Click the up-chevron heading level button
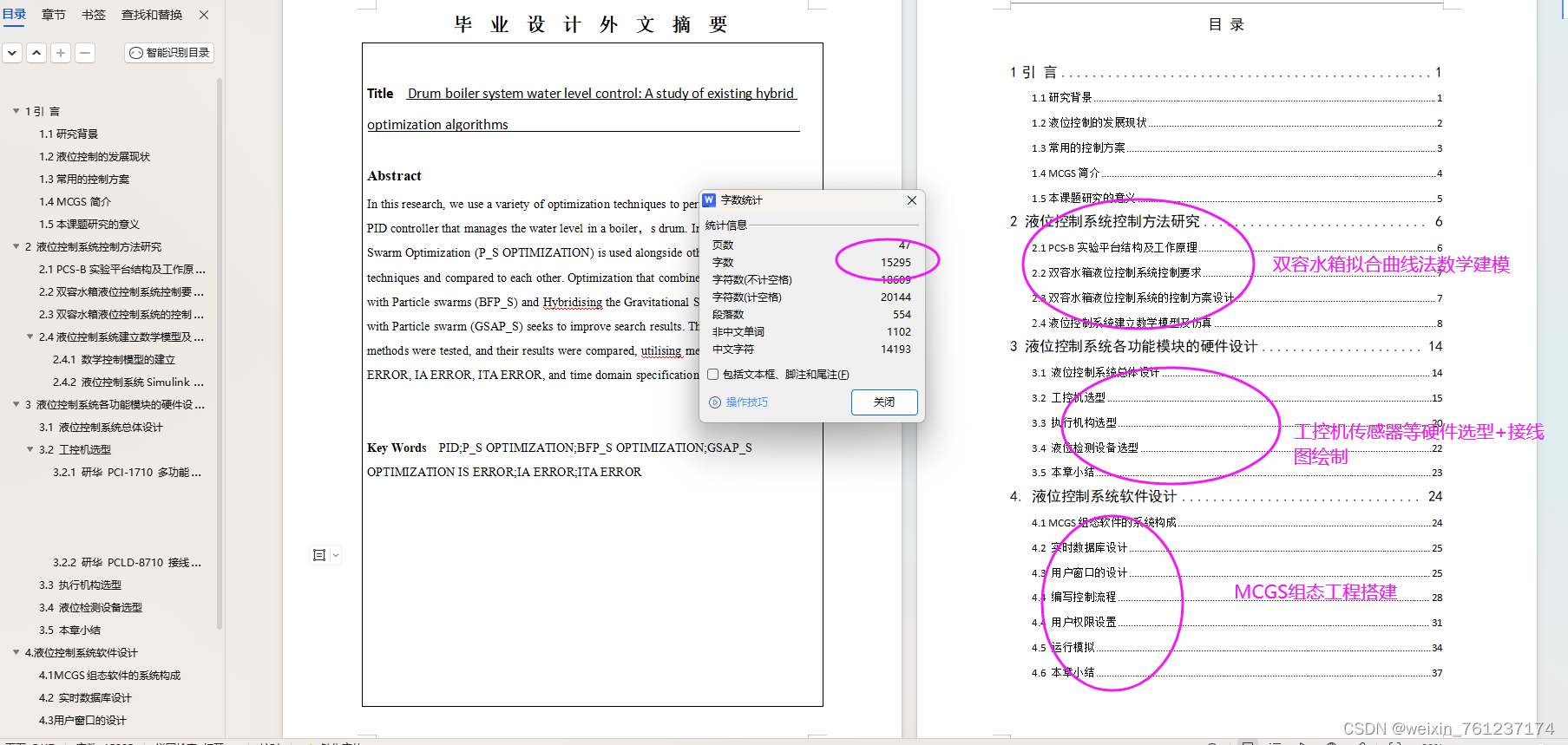 click(x=36, y=53)
